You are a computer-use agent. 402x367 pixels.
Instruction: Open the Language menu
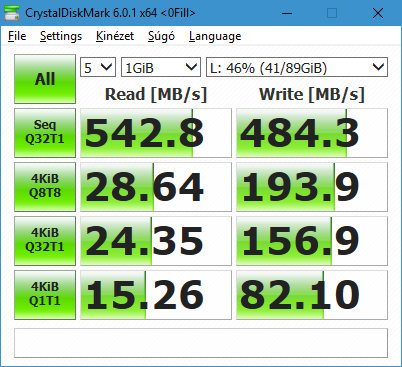point(215,36)
